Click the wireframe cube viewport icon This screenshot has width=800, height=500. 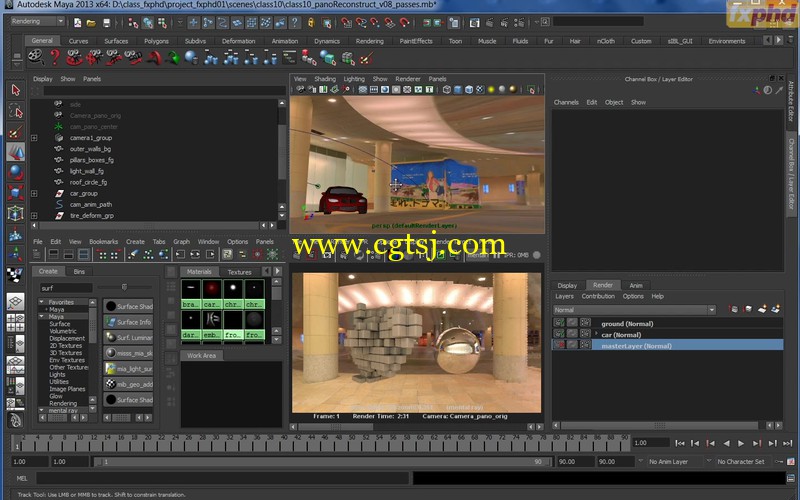(447, 90)
